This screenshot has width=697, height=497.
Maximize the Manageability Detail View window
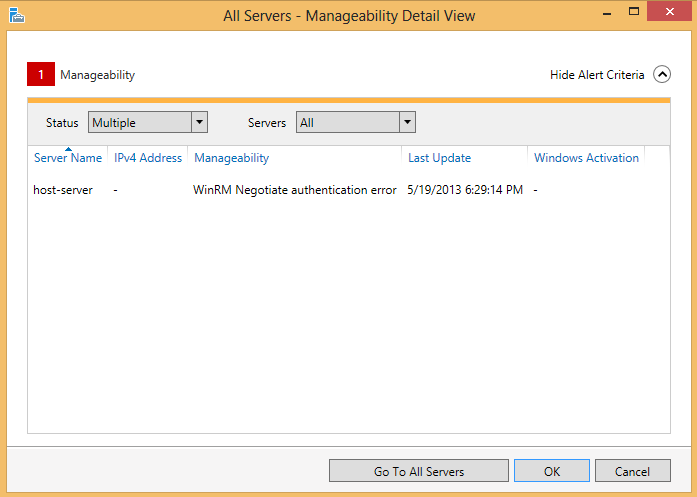point(634,11)
